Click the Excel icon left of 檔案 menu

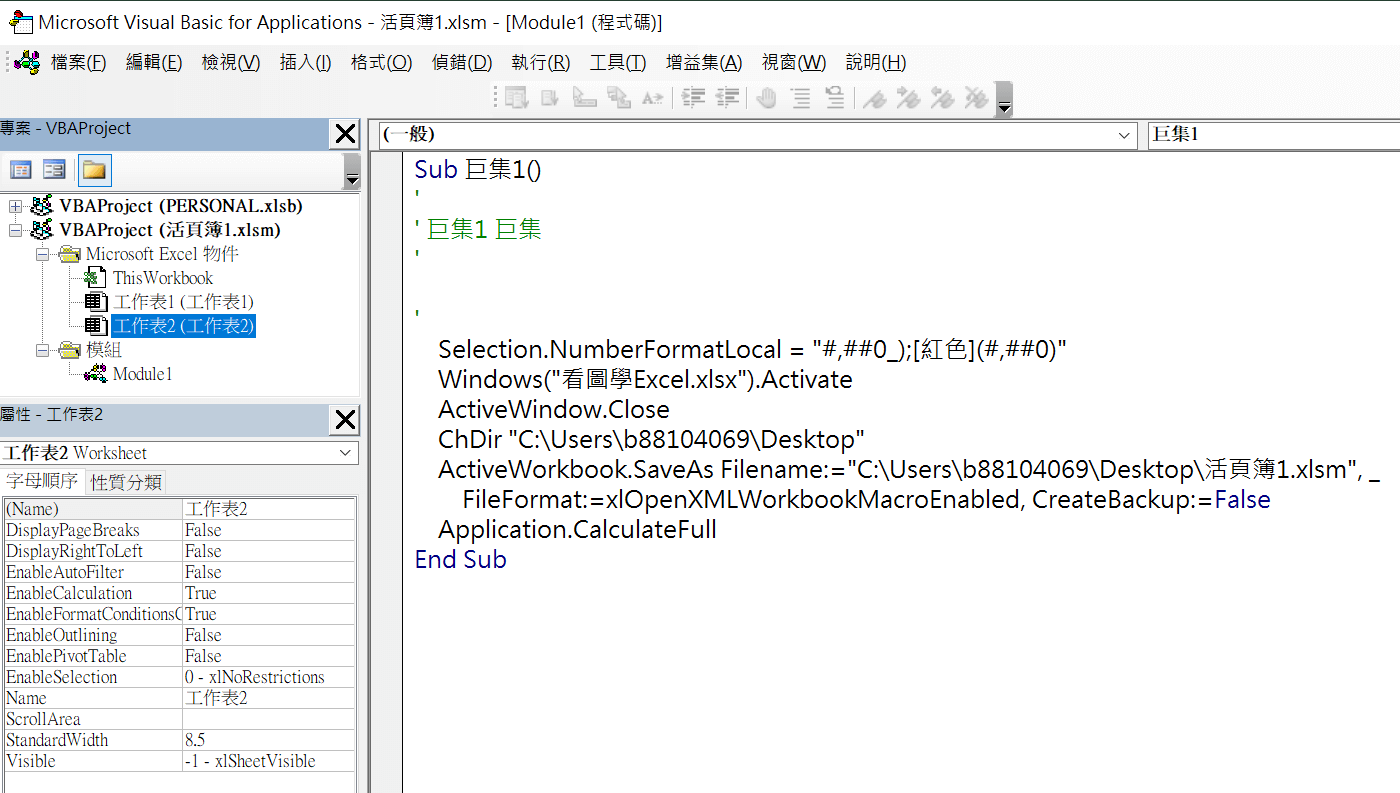27,62
